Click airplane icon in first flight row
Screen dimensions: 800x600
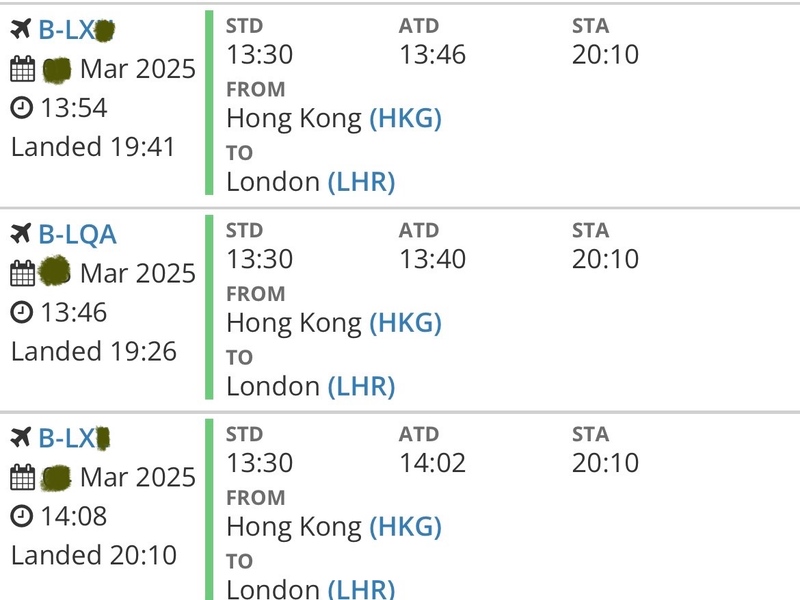[21, 29]
